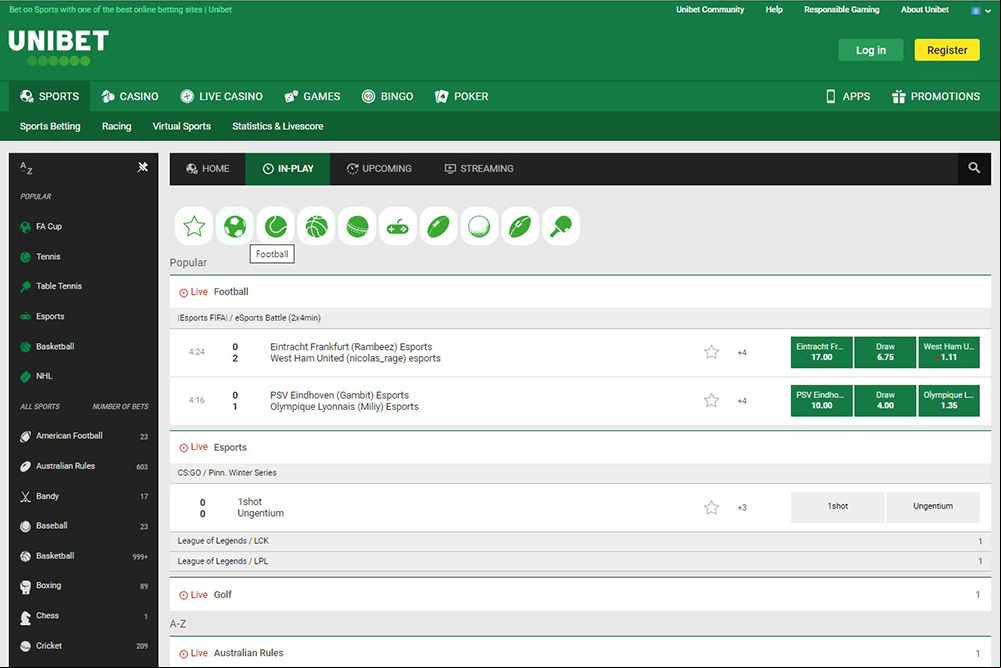Switch to the Streaming betting tab

479,169
